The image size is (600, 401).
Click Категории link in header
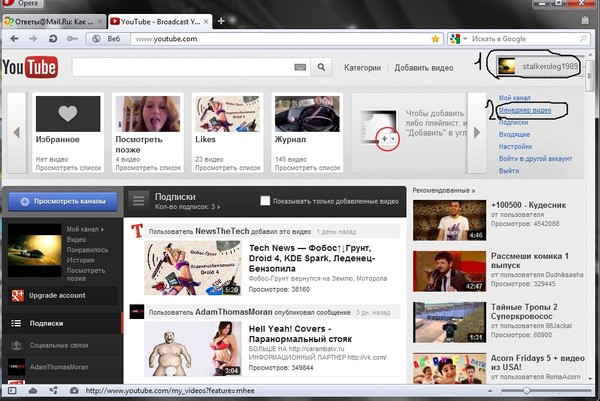(x=362, y=68)
